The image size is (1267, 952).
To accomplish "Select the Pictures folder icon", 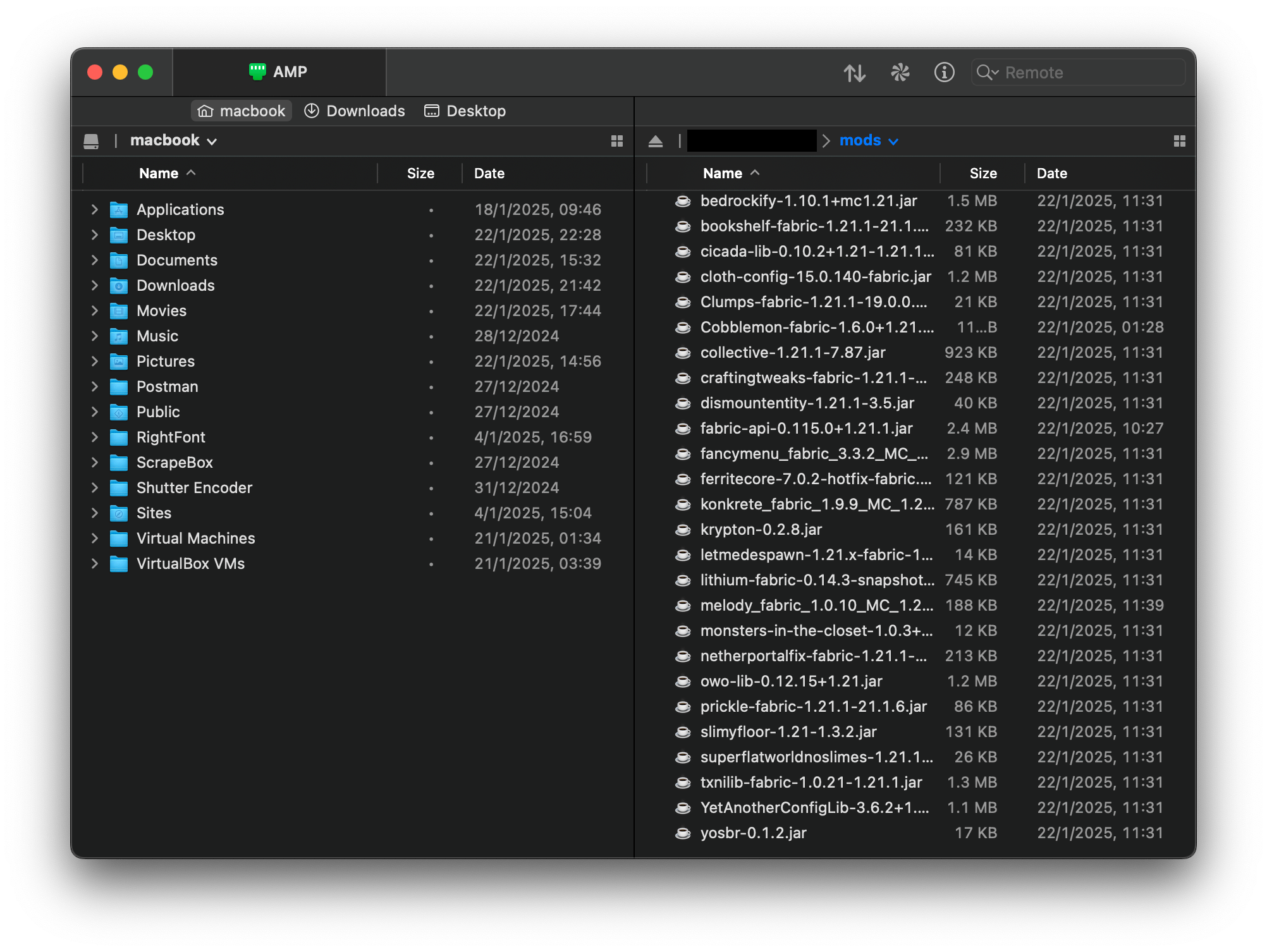I will pyautogui.click(x=119, y=362).
